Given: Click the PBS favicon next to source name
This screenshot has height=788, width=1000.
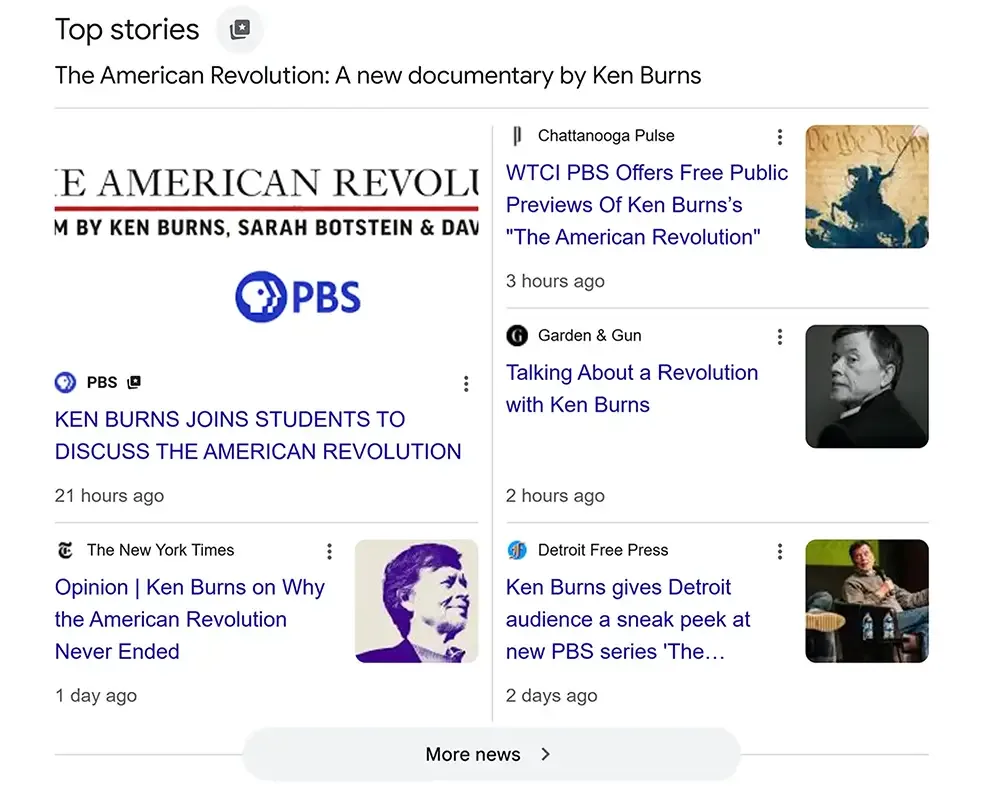Looking at the screenshot, I should click(x=66, y=382).
